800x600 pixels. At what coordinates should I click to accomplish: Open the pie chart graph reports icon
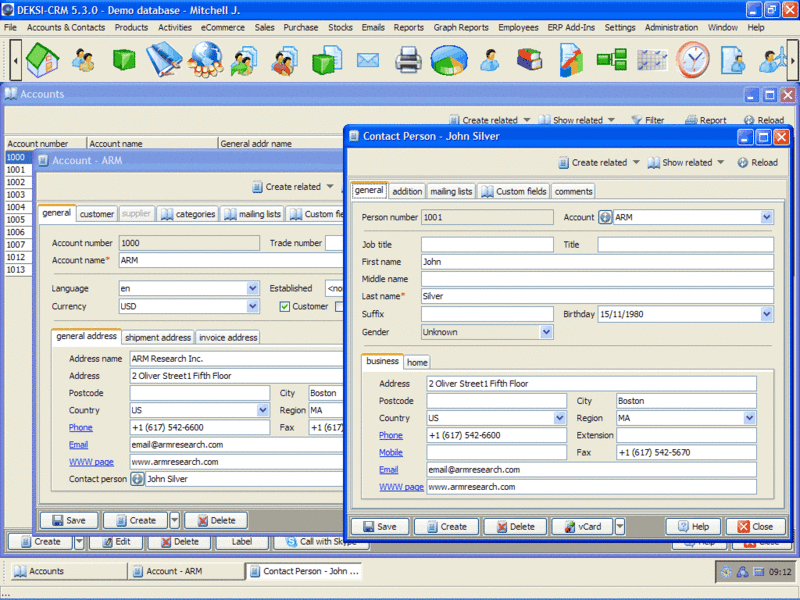[449, 60]
